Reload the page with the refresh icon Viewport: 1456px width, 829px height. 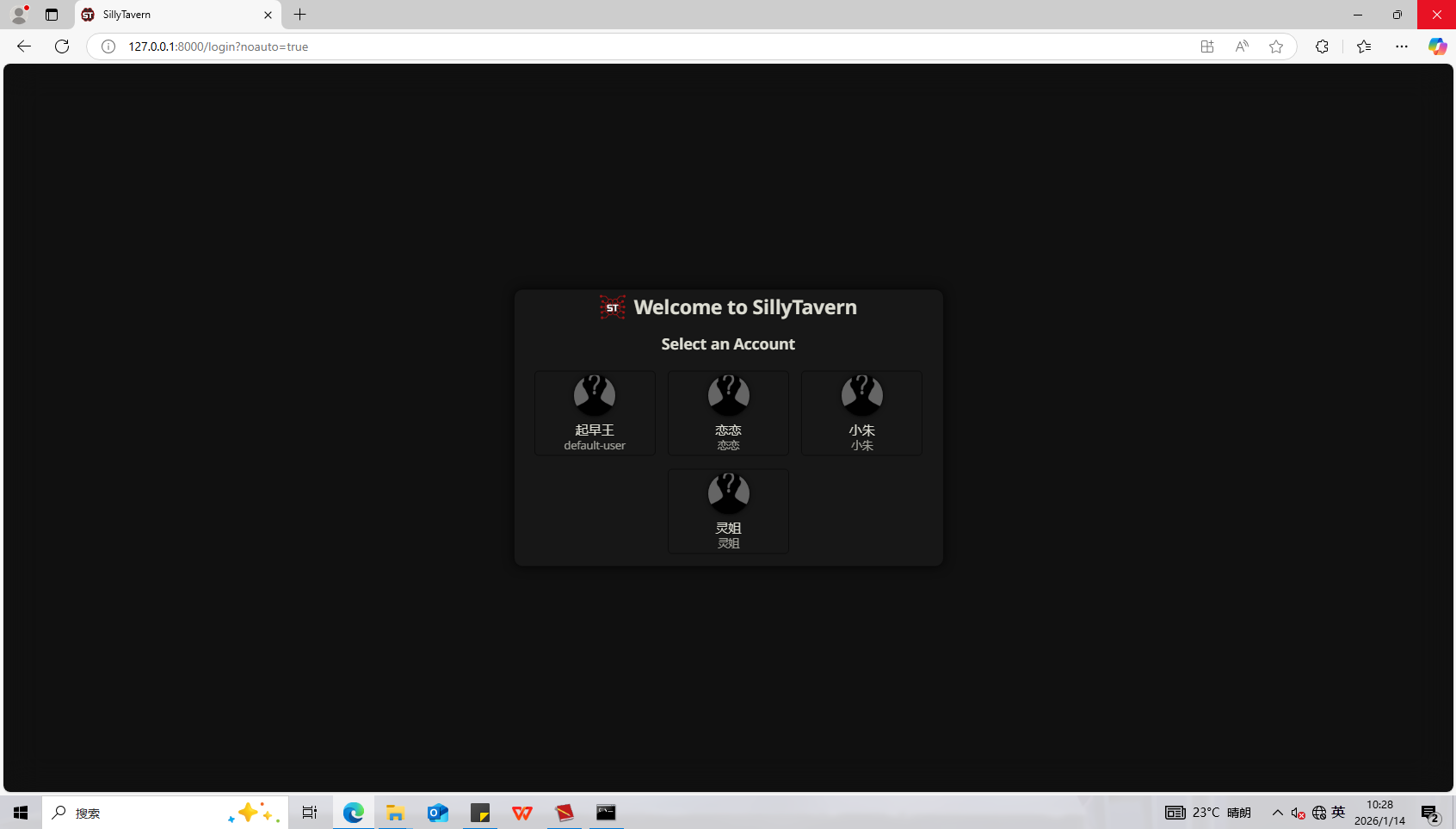point(62,46)
